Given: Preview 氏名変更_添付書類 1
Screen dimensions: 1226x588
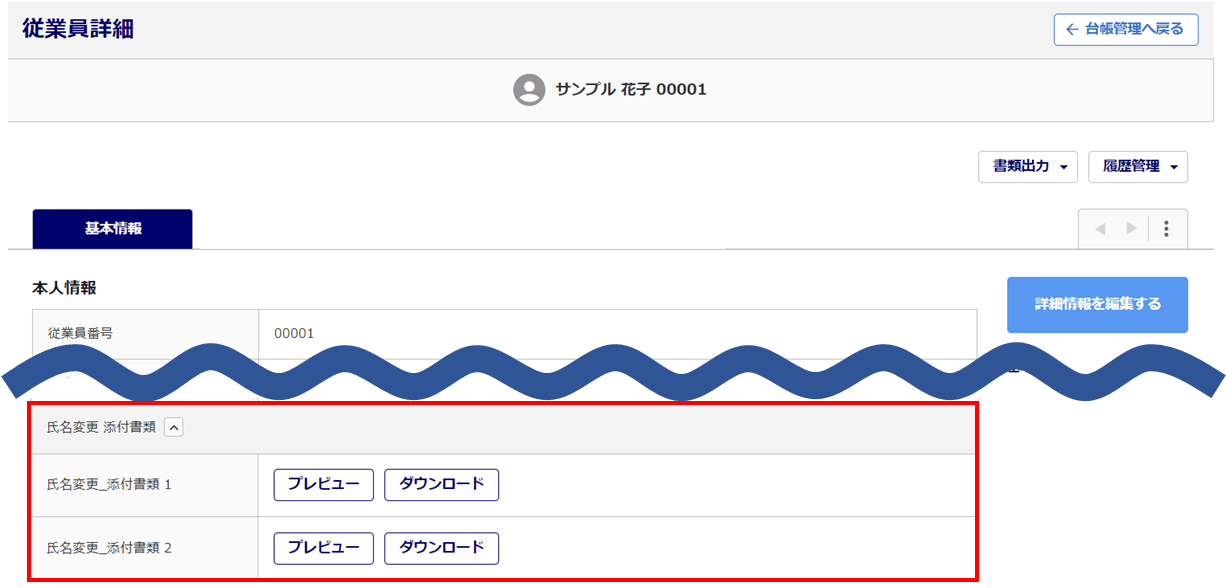Looking at the screenshot, I should click(324, 485).
